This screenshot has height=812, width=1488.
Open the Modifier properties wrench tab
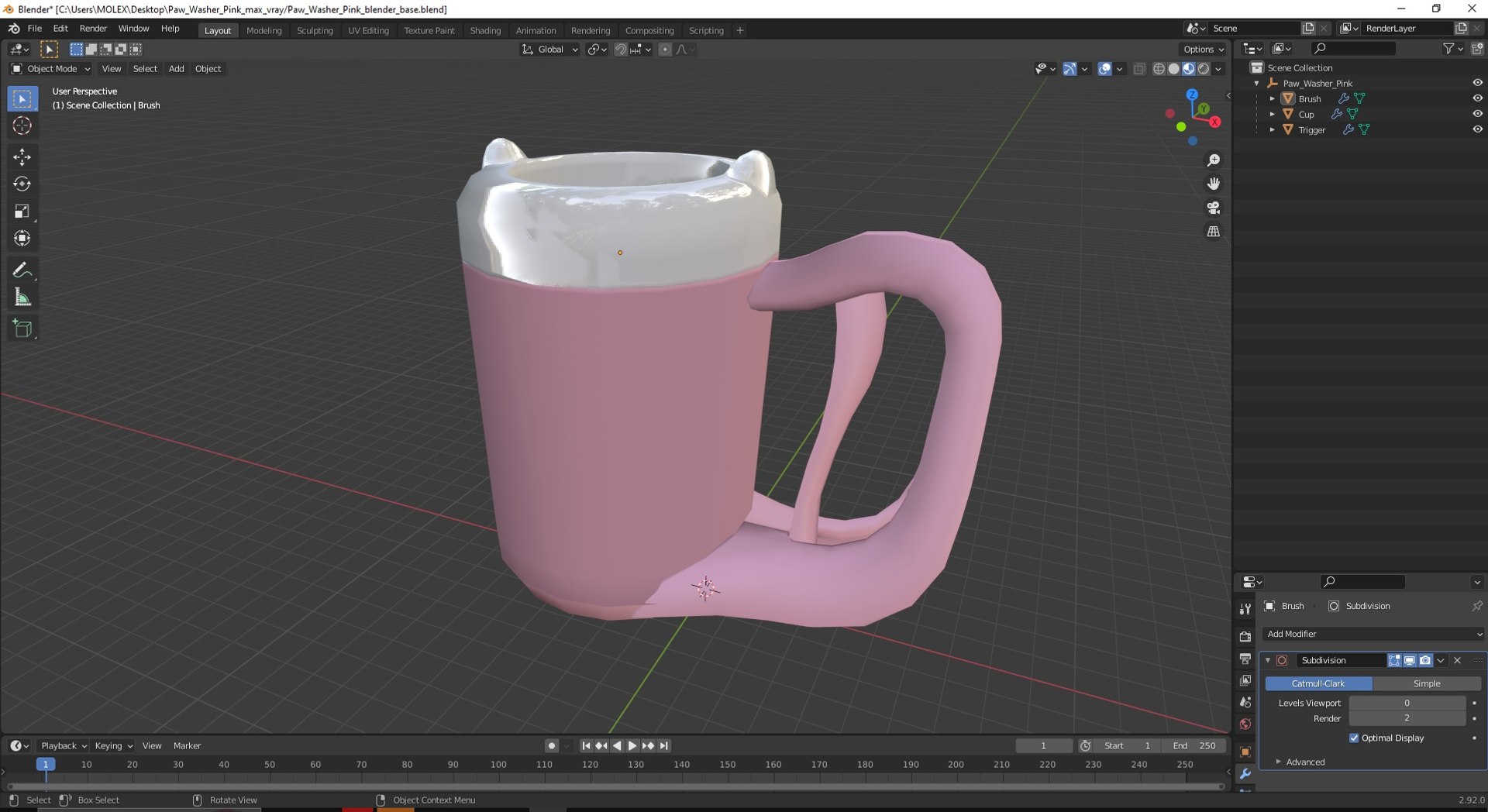[x=1245, y=774]
